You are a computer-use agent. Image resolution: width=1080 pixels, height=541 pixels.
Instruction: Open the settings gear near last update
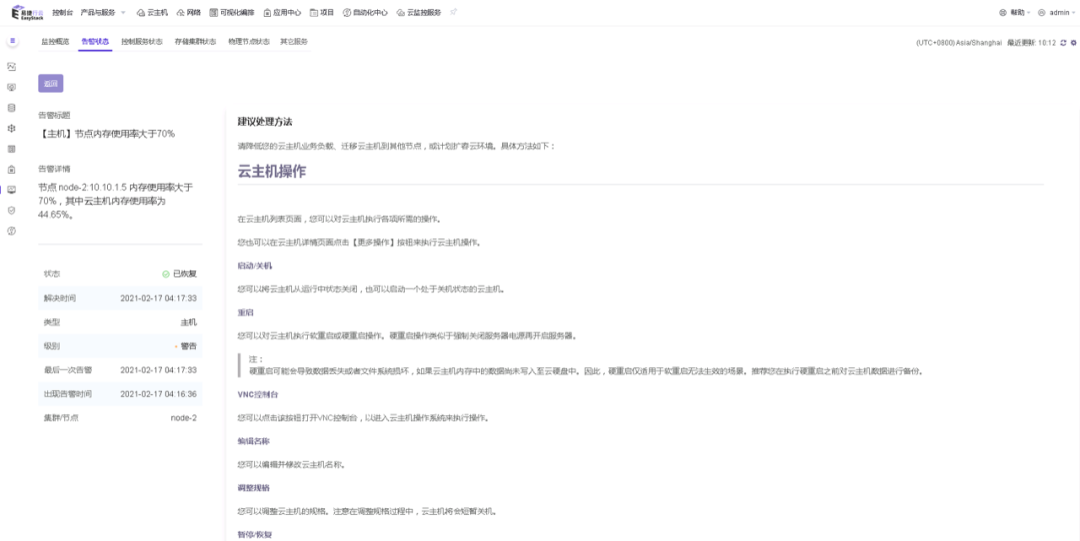1072,43
